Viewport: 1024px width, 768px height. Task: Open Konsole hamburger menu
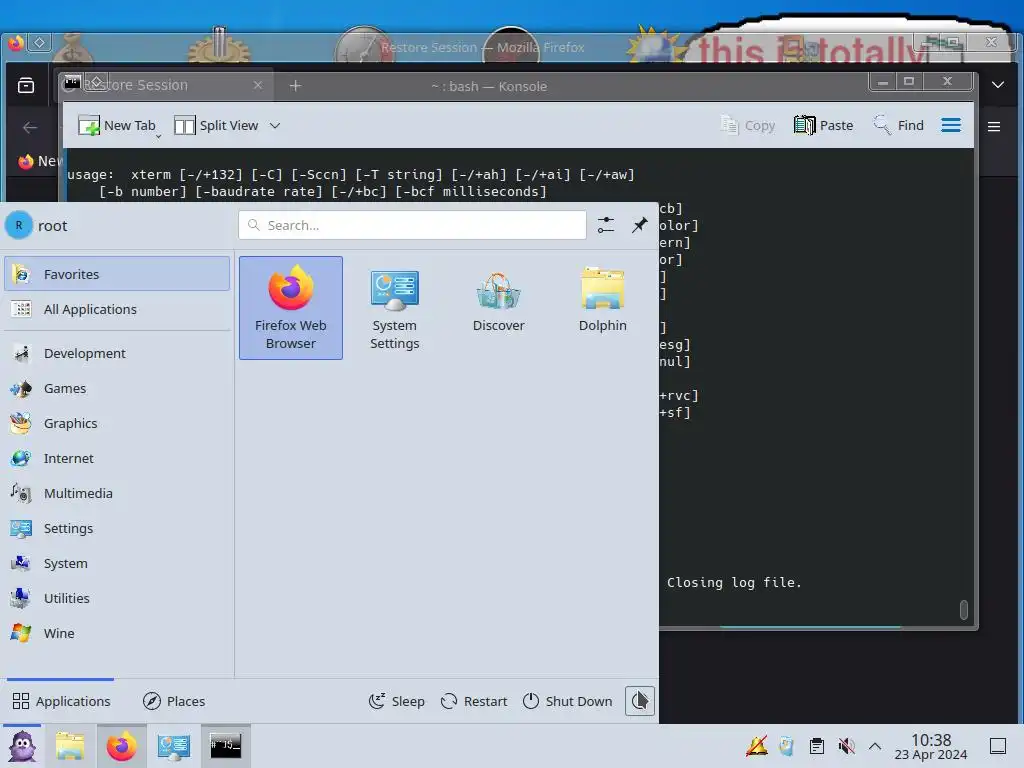[x=951, y=125]
